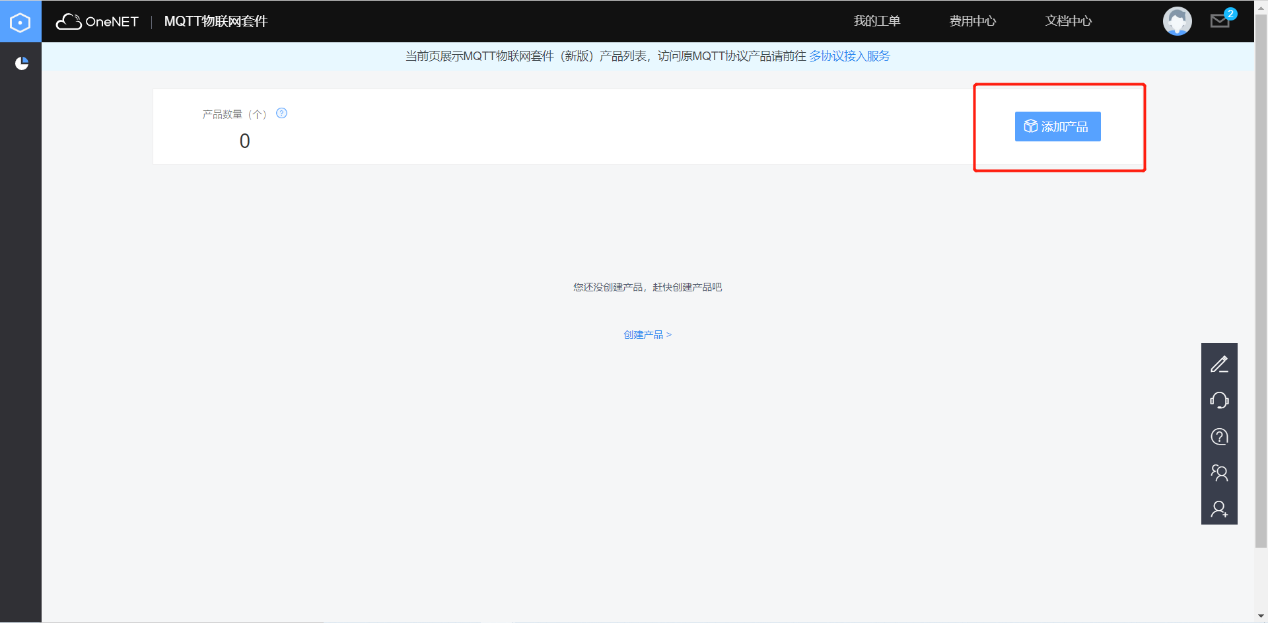Screen dimensions: 1268x623
Task: Open the pencil feedback icon in floating panel
Action: pos(1219,364)
